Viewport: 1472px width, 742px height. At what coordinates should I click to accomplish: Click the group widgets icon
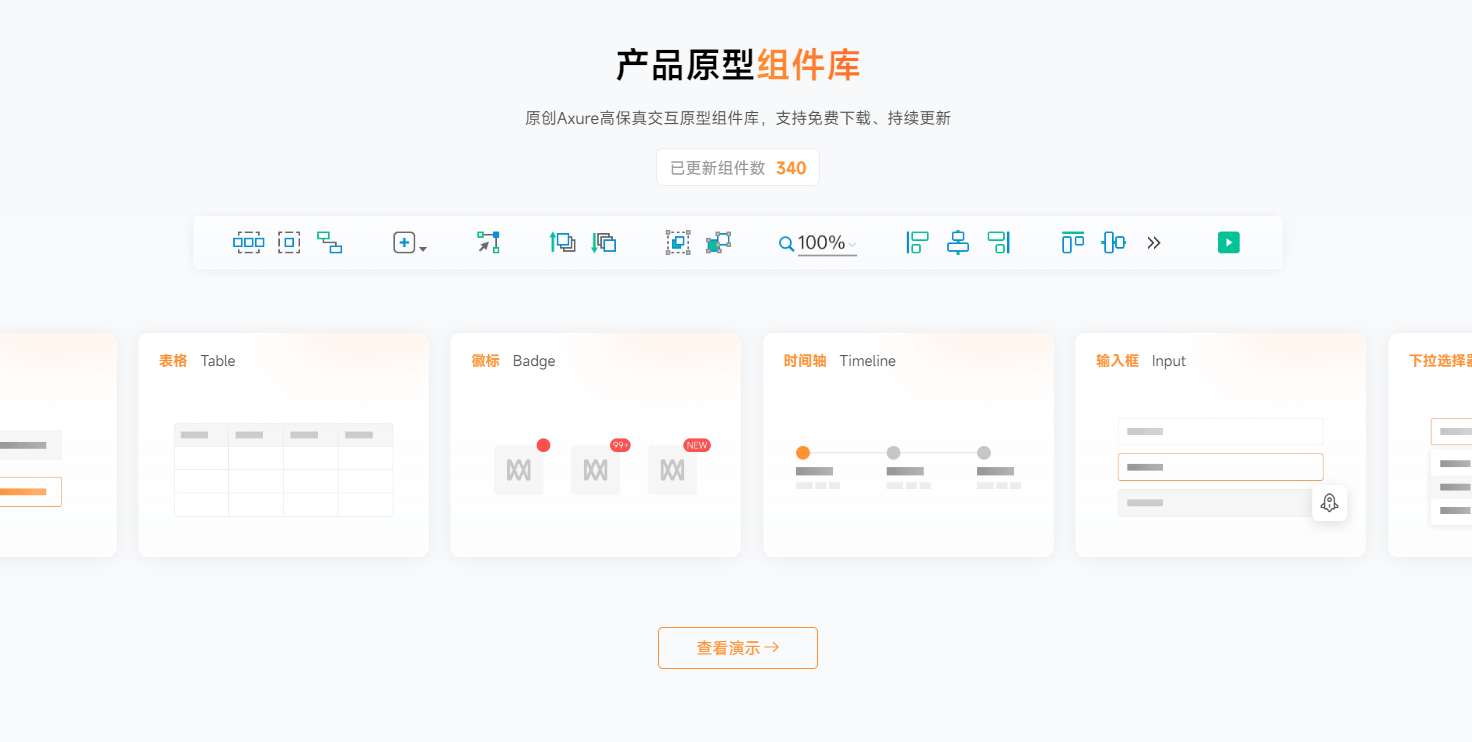pyautogui.click(x=678, y=242)
